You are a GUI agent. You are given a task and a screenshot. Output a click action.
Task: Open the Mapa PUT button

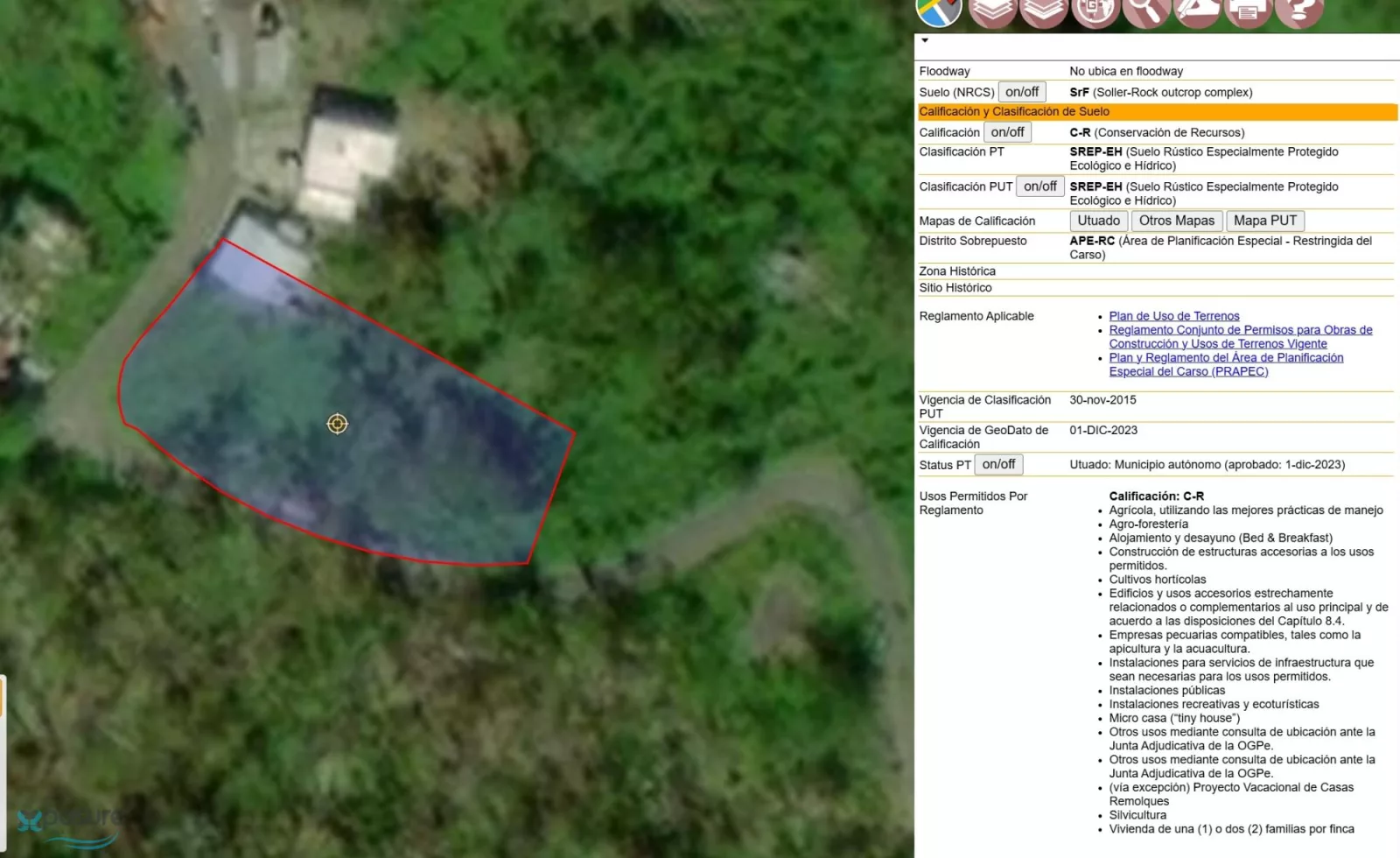1265,221
